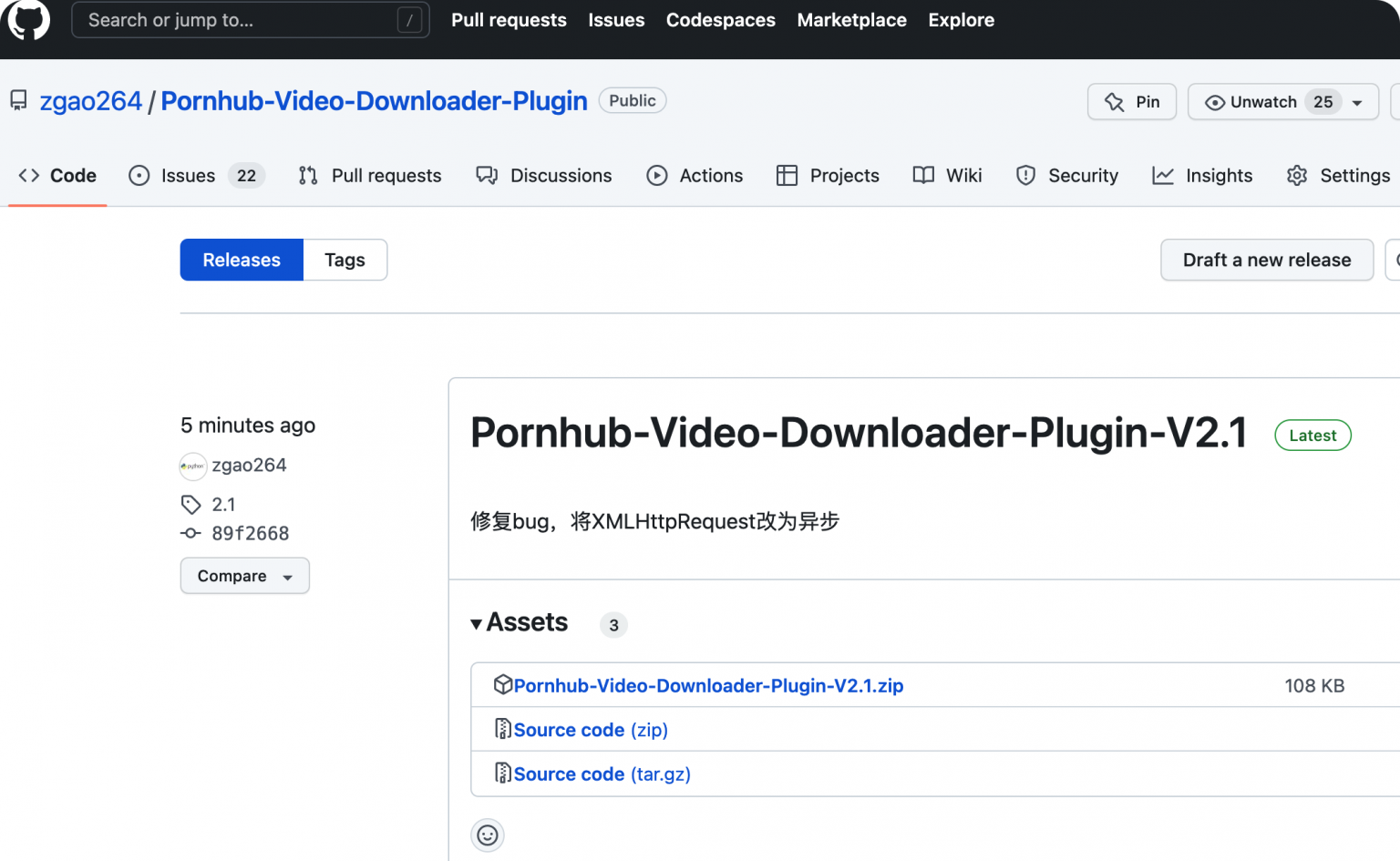Click the search or jump to field
1400x861 pixels.
(x=250, y=19)
